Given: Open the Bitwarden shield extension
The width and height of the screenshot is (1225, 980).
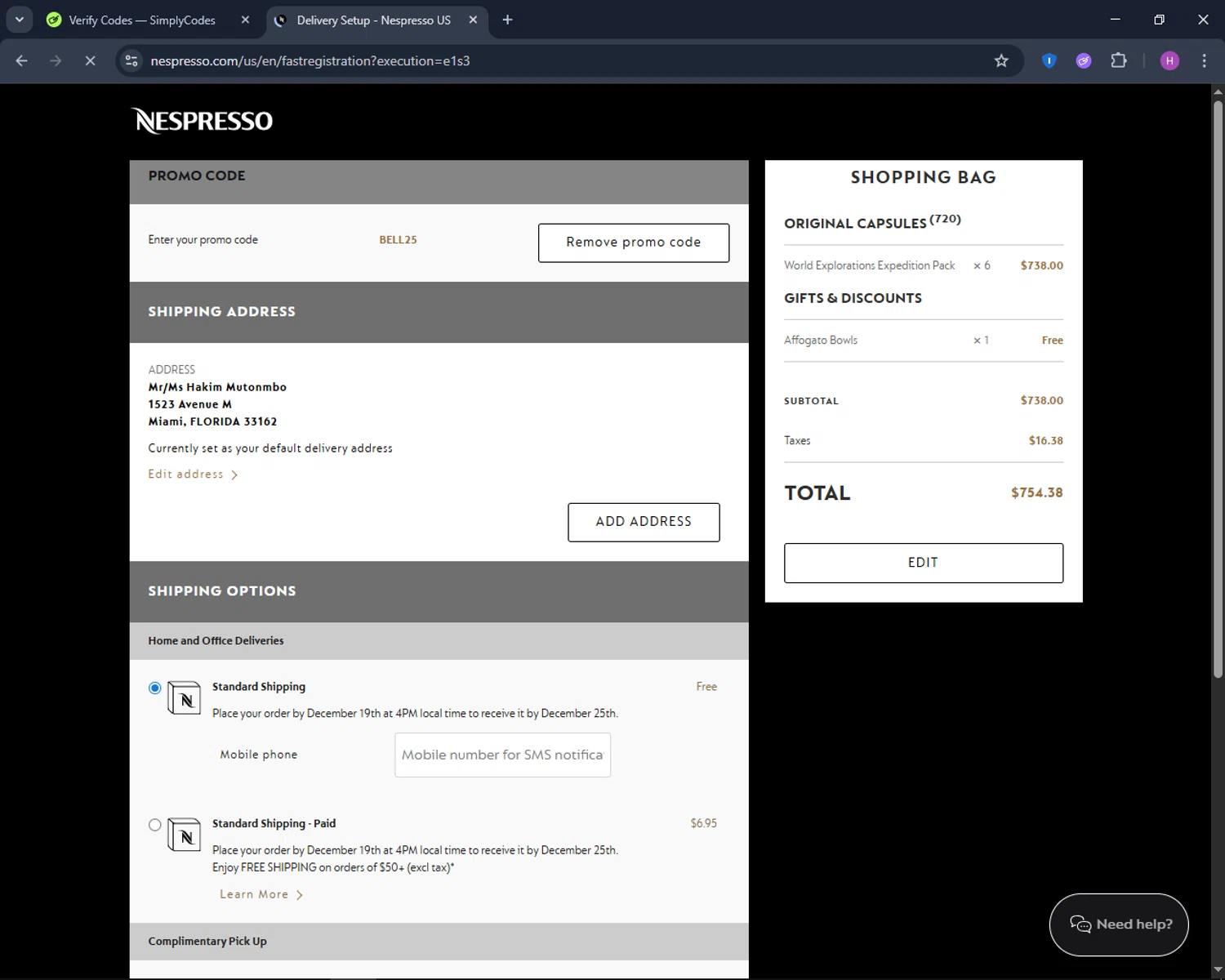Looking at the screenshot, I should tap(1049, 60).
